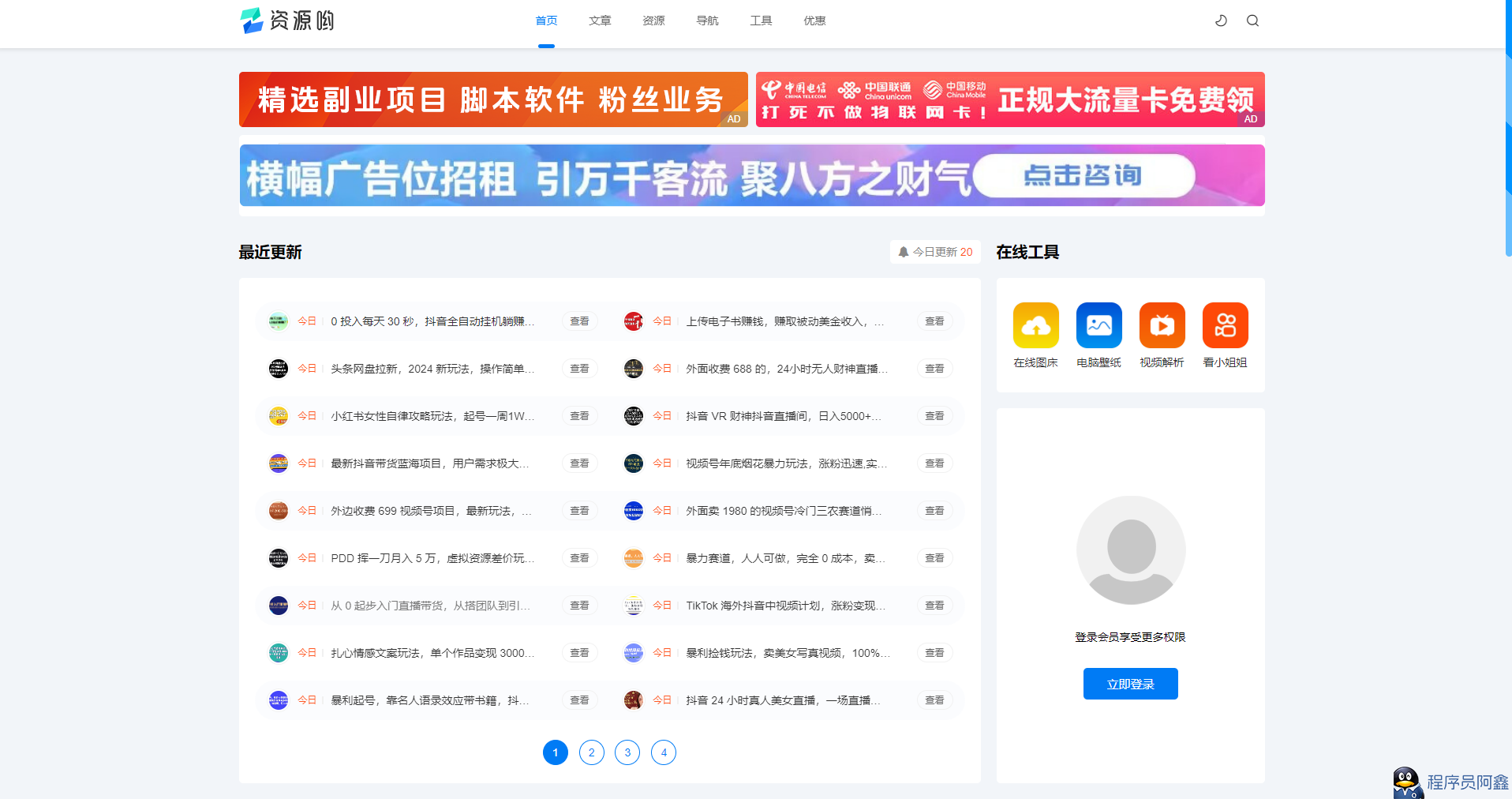The height and width of the screenshot is (799, 1512).
Task: Select current pagination page 1
Action: pyautogui.click(x=556, y=752)
